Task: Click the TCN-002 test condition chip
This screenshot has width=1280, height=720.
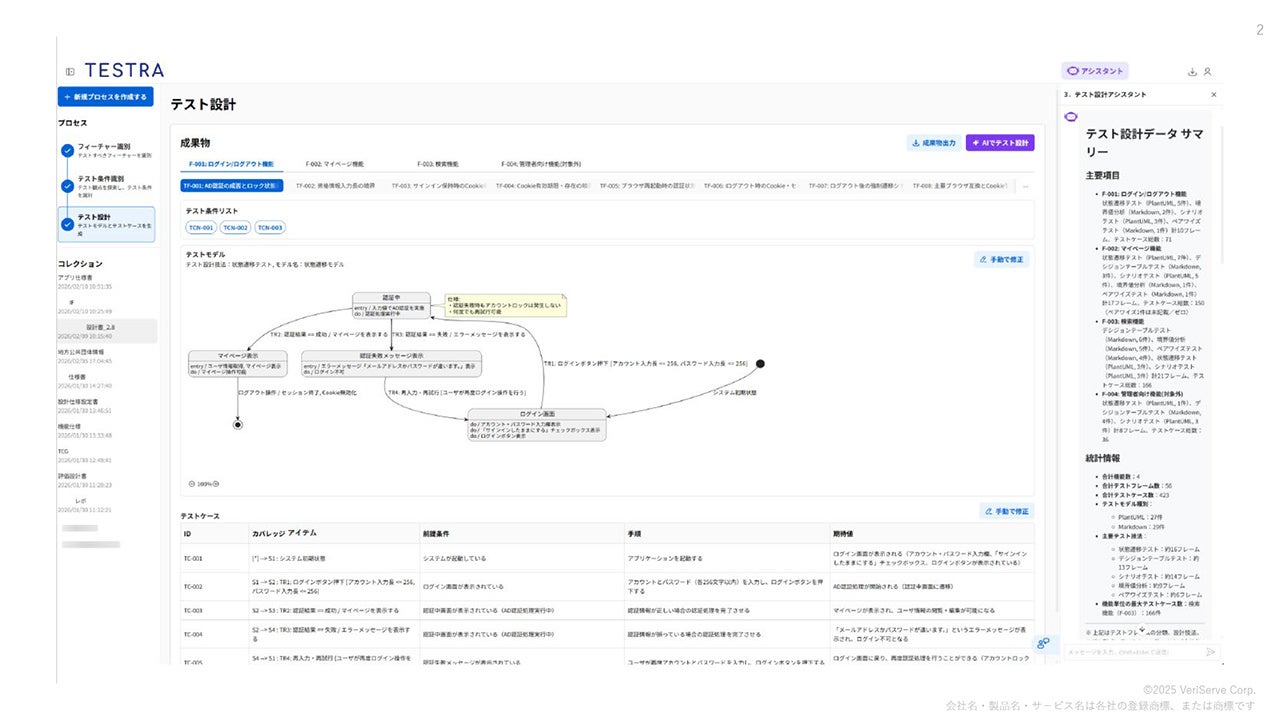Action: (236, 228)
